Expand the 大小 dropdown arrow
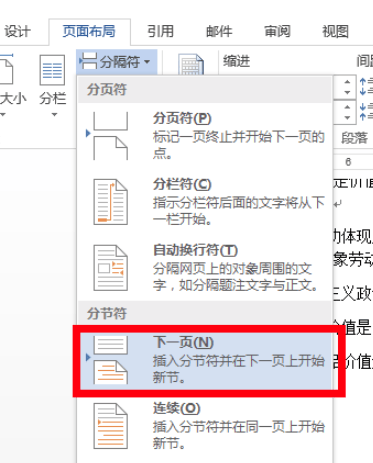 coord(3,115)
